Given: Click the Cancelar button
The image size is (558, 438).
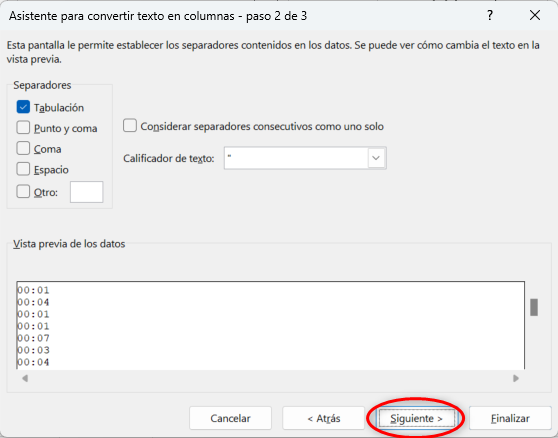Looking at the screenshot, I should (230, 418).
